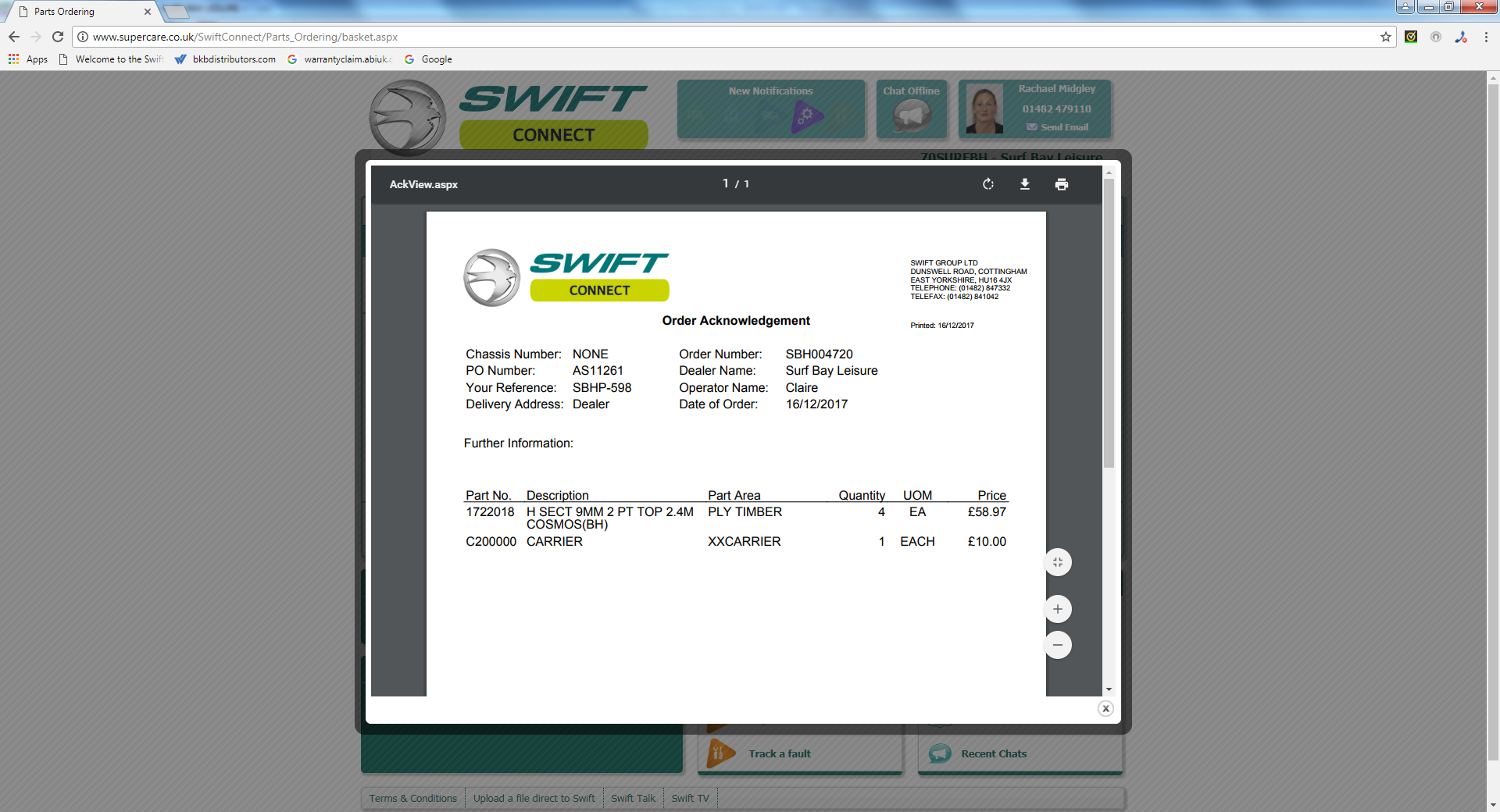The height and width of the screenshot is (812, 1500).
Task: Print the order acknowledgement PDF
Action: pyautogui.click(x=1062, y=184)
